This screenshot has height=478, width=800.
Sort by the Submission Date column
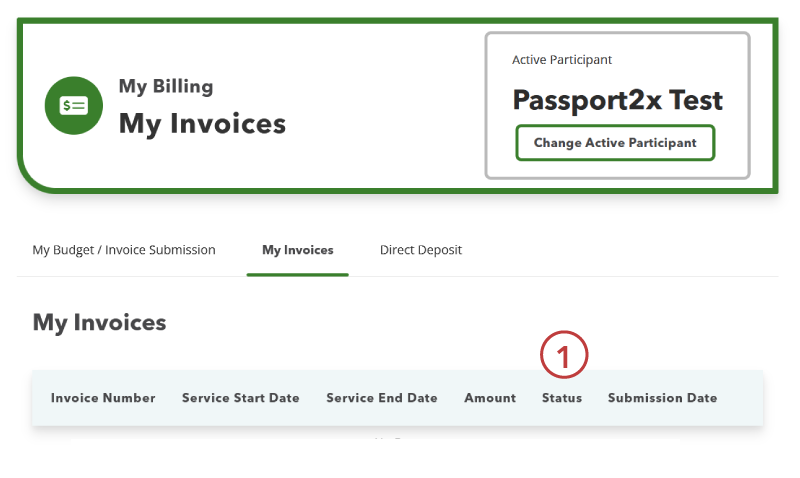pos(662,398)
